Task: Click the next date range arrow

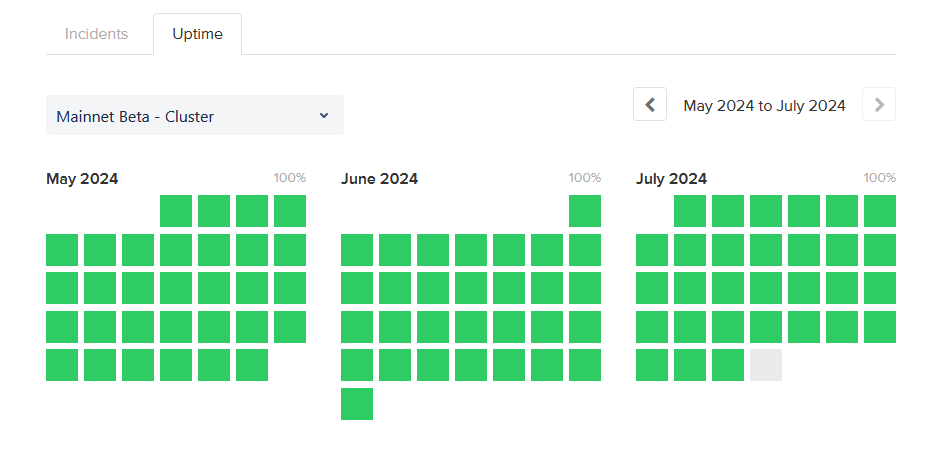Action: 879,105
